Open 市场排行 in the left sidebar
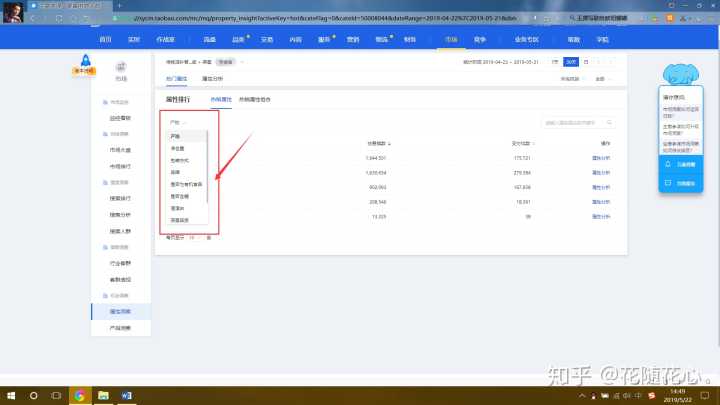Screen dimensions: 720x405 click(120, 166)
